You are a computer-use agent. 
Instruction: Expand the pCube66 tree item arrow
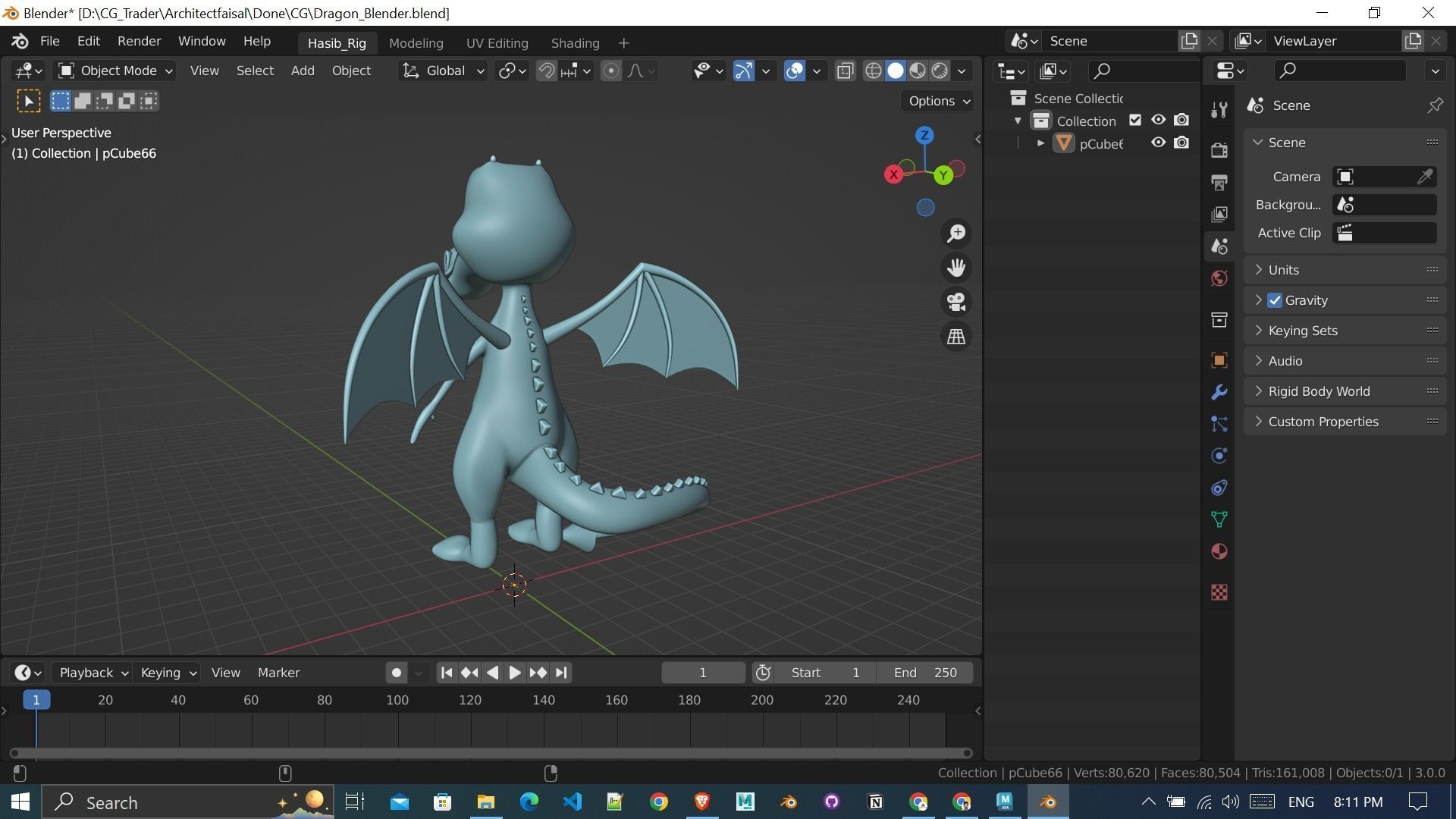click(1040, 143)
